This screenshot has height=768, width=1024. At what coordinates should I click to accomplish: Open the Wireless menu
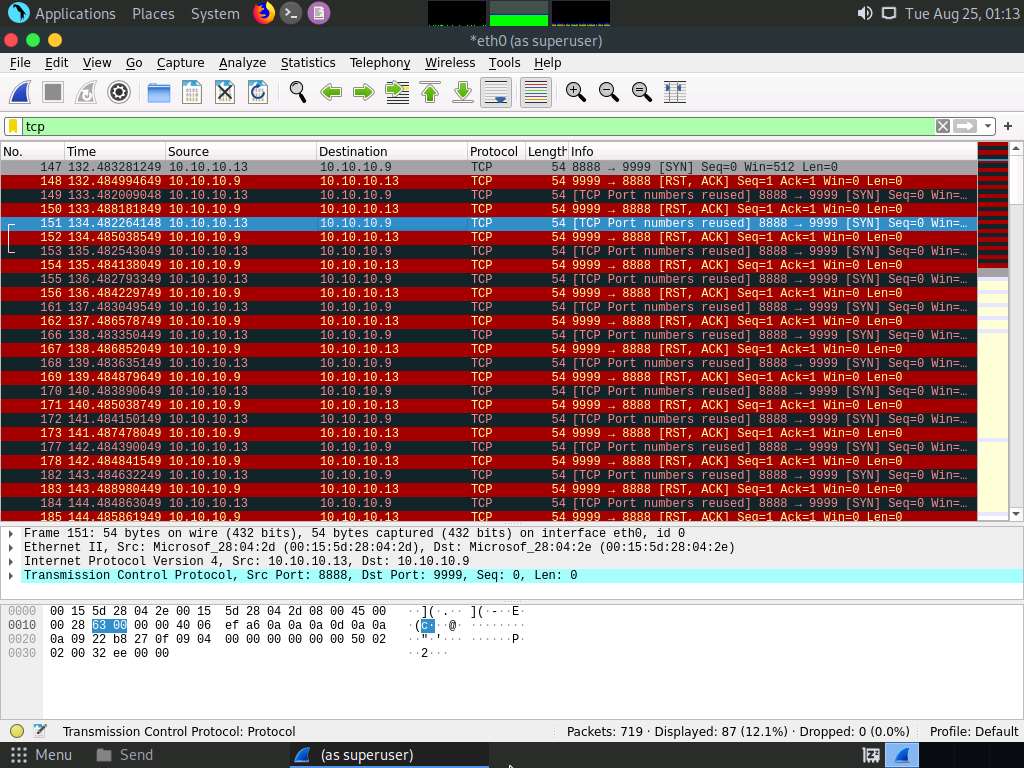(450, 63)
